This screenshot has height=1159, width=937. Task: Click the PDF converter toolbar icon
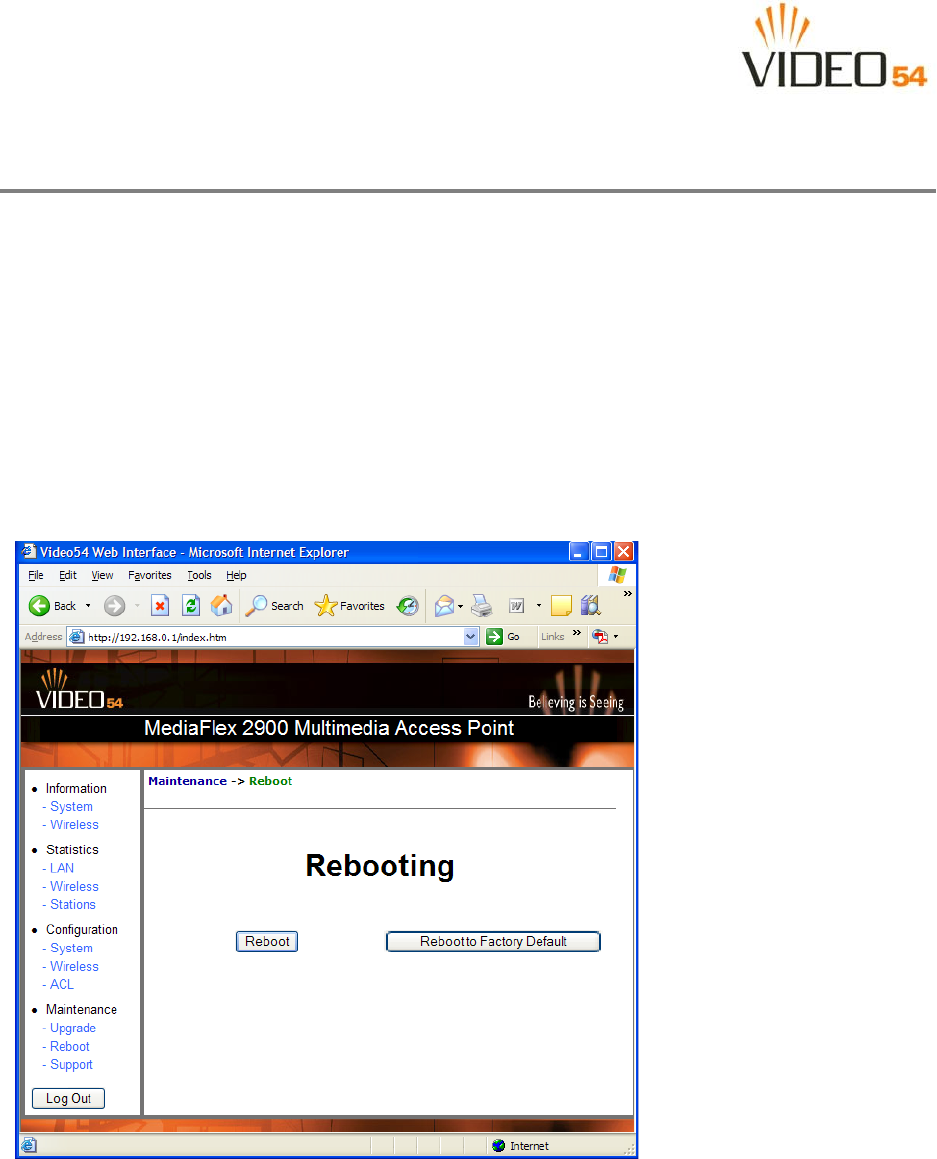[x=599, y=636]
